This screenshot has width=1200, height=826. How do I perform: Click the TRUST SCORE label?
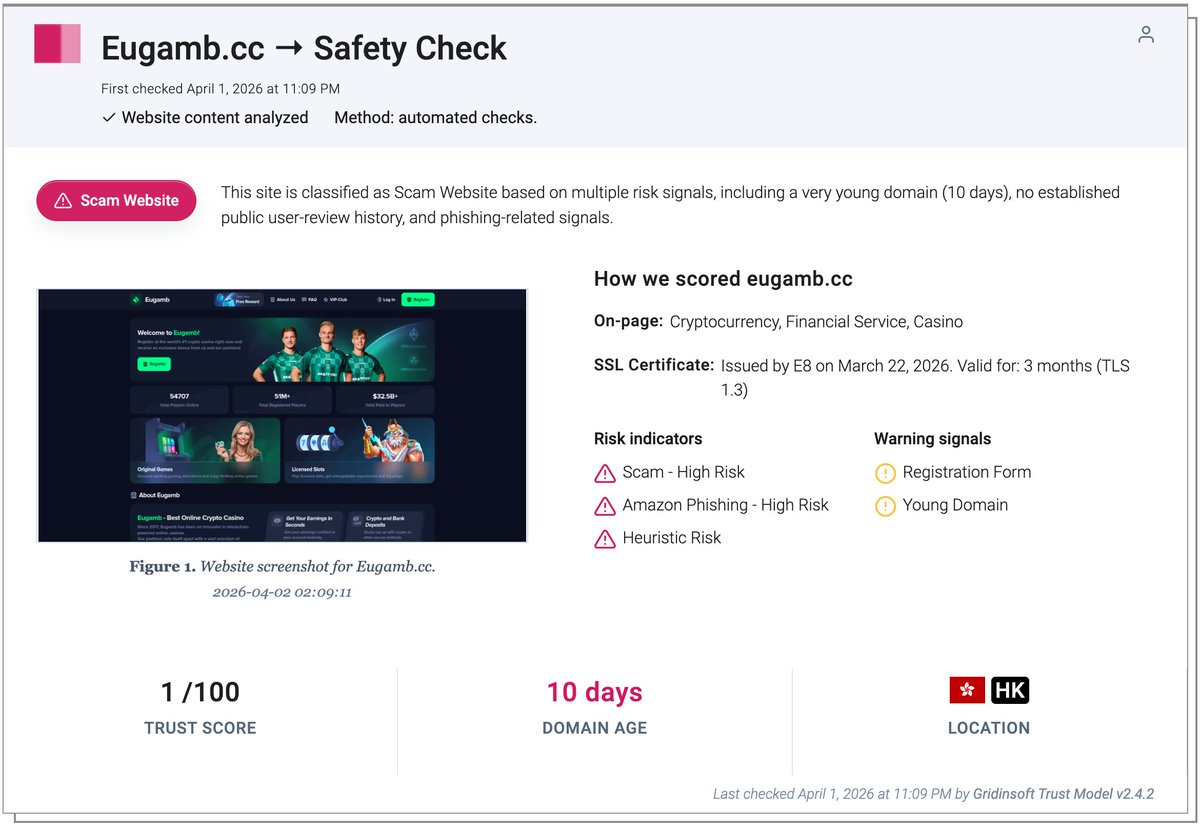200,728
